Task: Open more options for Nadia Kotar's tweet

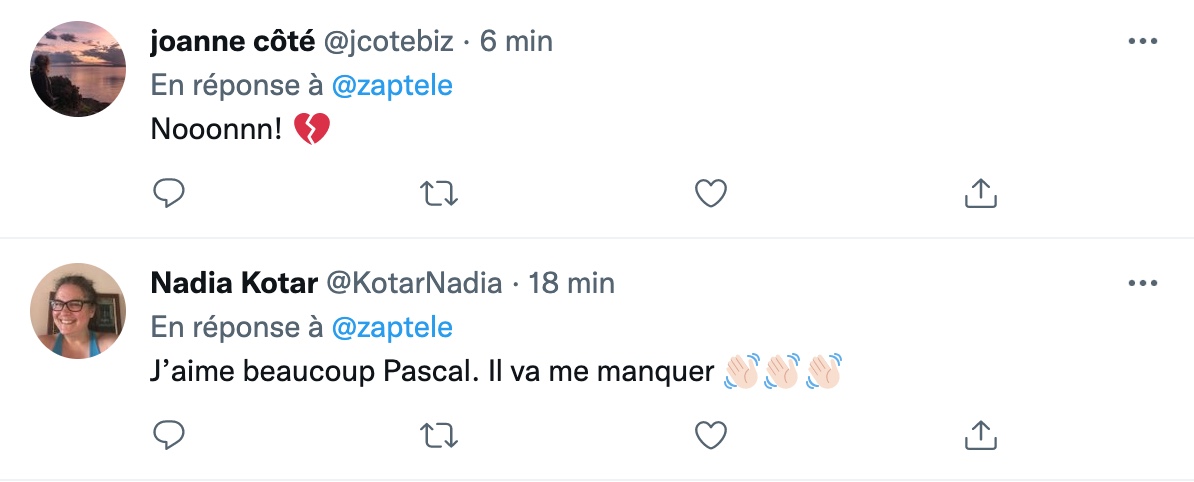Action: [x=1142, y=283]
